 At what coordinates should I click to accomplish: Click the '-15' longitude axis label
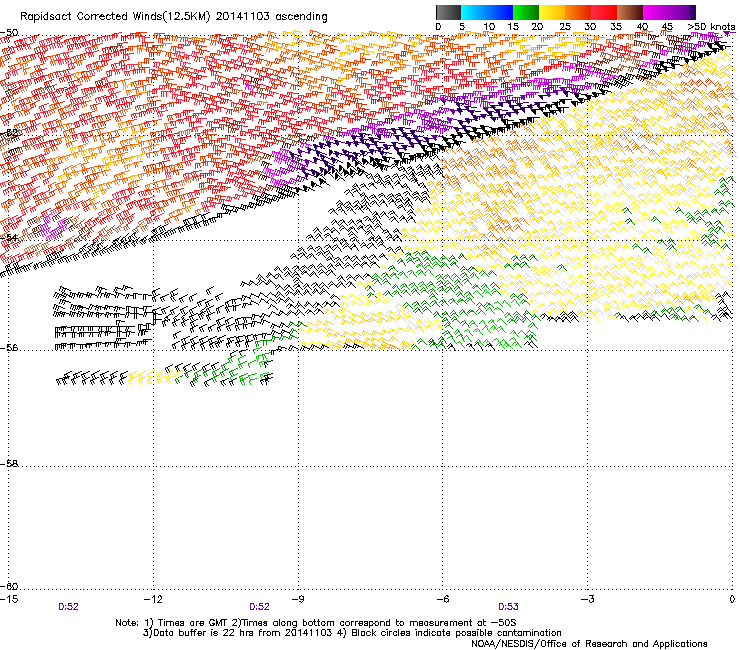click(x=9, y=599)
